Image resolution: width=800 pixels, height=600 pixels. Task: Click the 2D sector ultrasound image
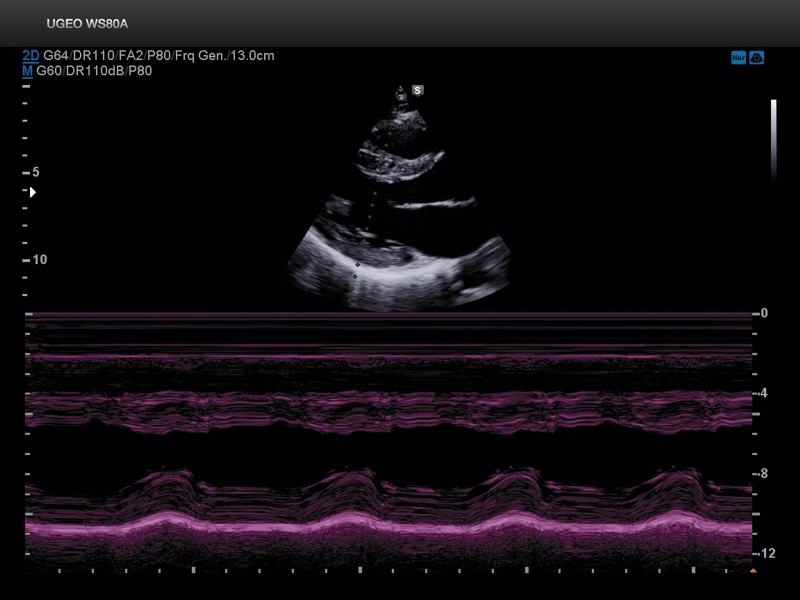pos(400,220)
